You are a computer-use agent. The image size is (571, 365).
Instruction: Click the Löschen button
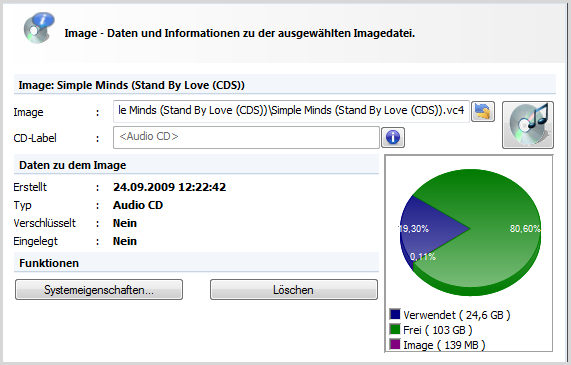[294, 290]
